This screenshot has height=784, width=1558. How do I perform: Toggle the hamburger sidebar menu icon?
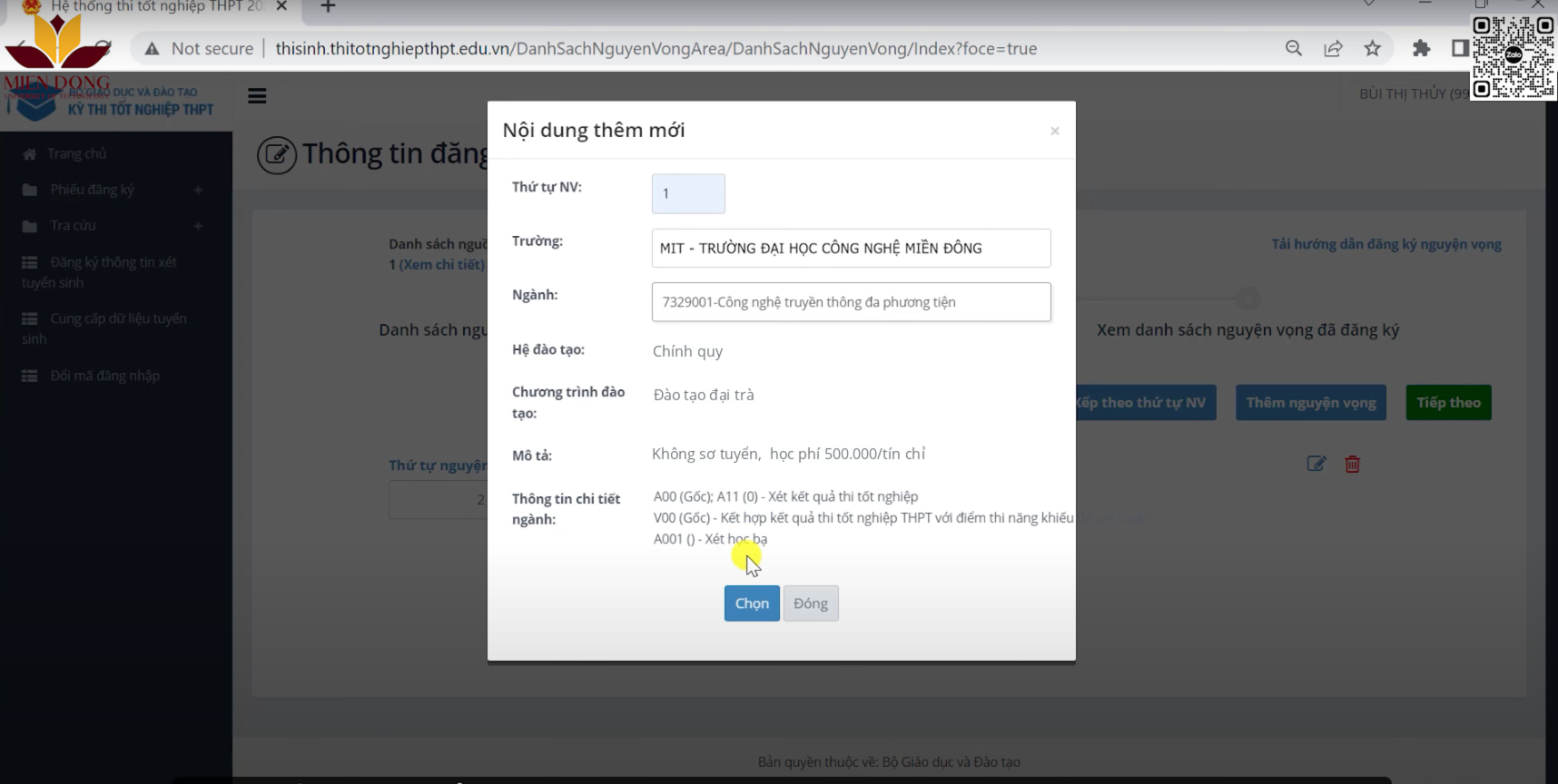click(x=257, y=95)
